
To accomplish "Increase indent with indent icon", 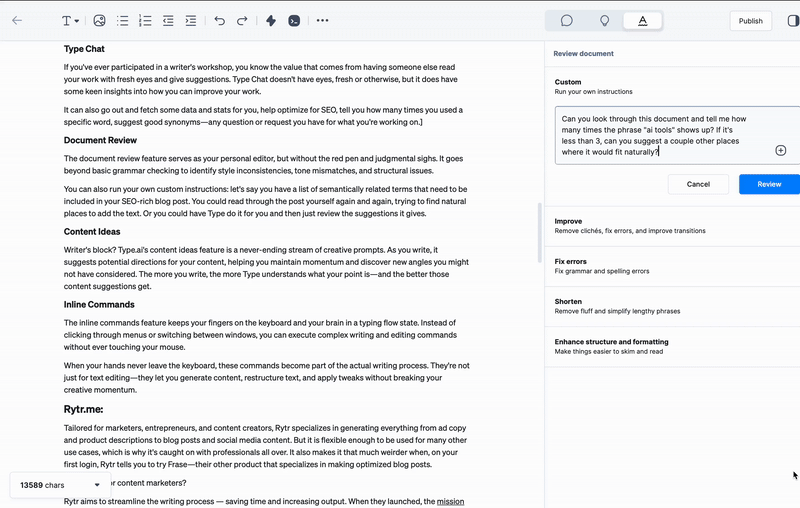I will [x=190, y=20].
